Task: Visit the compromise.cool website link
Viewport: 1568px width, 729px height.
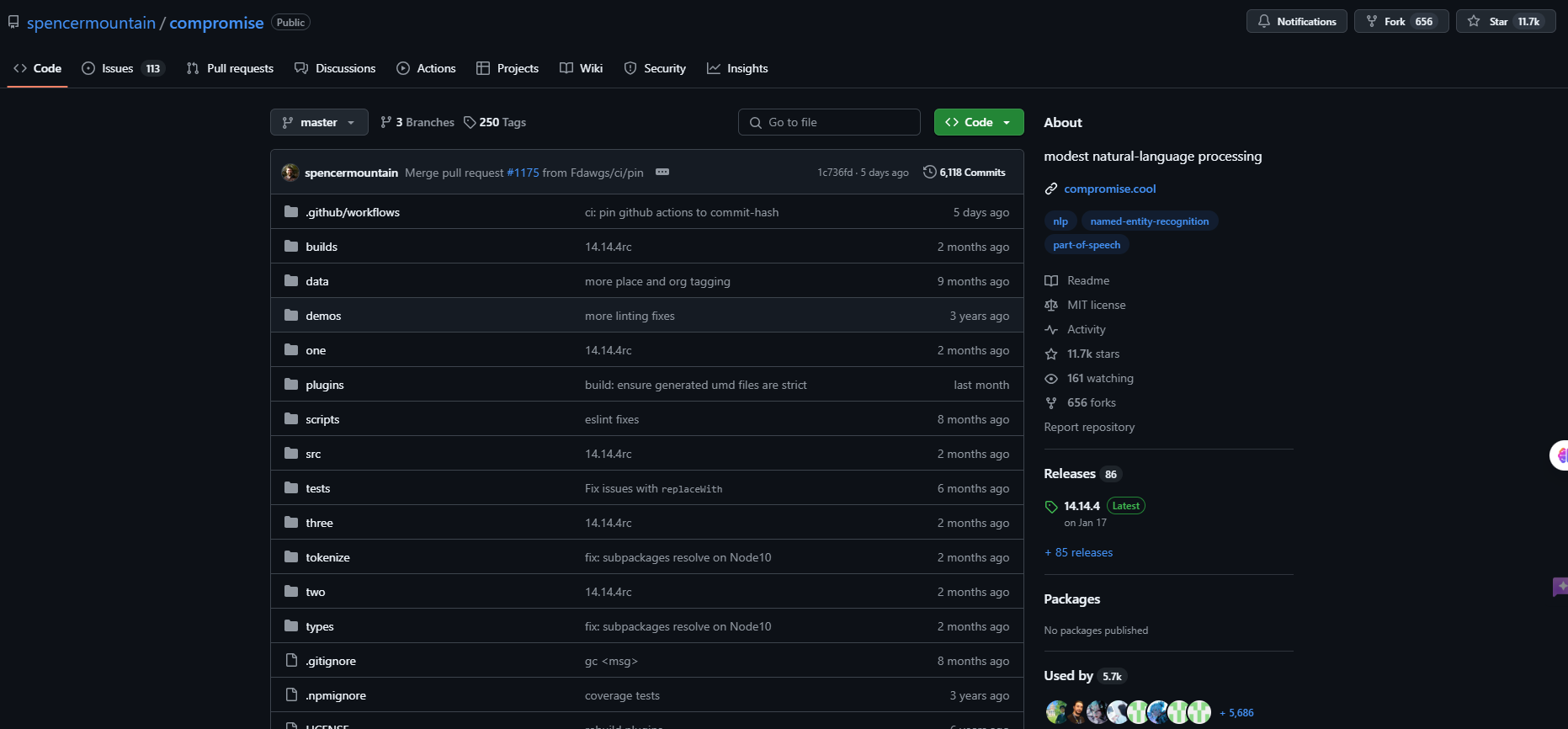Action: (1110, 189)
